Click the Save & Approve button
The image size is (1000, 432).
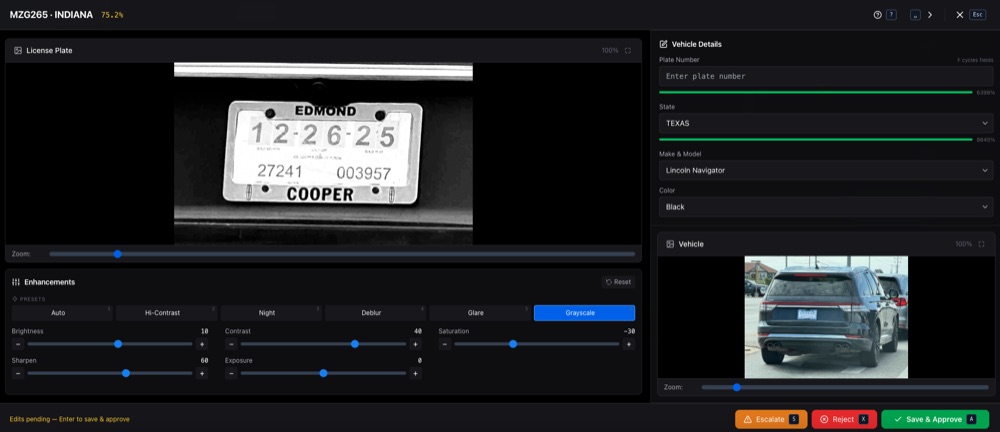tap(934, 419)
